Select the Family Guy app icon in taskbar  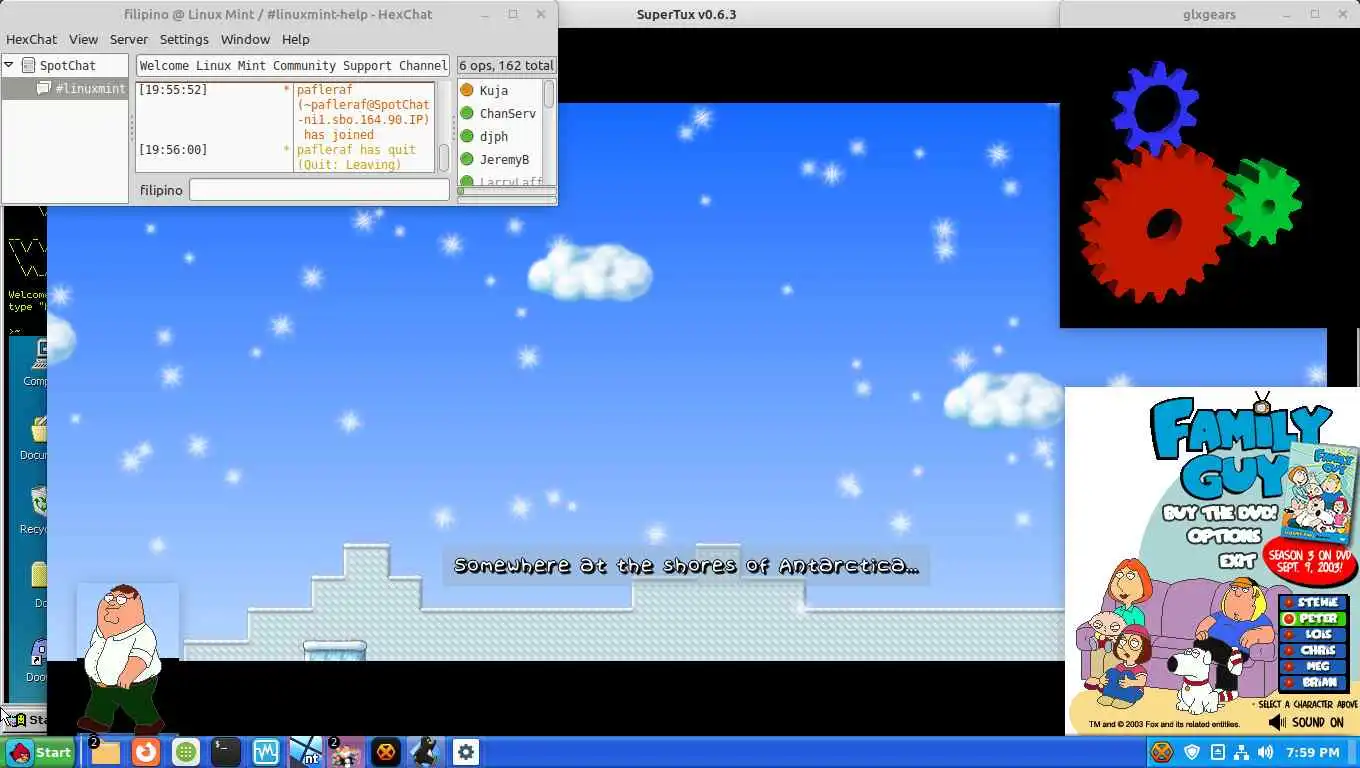(x=346, y=752)
